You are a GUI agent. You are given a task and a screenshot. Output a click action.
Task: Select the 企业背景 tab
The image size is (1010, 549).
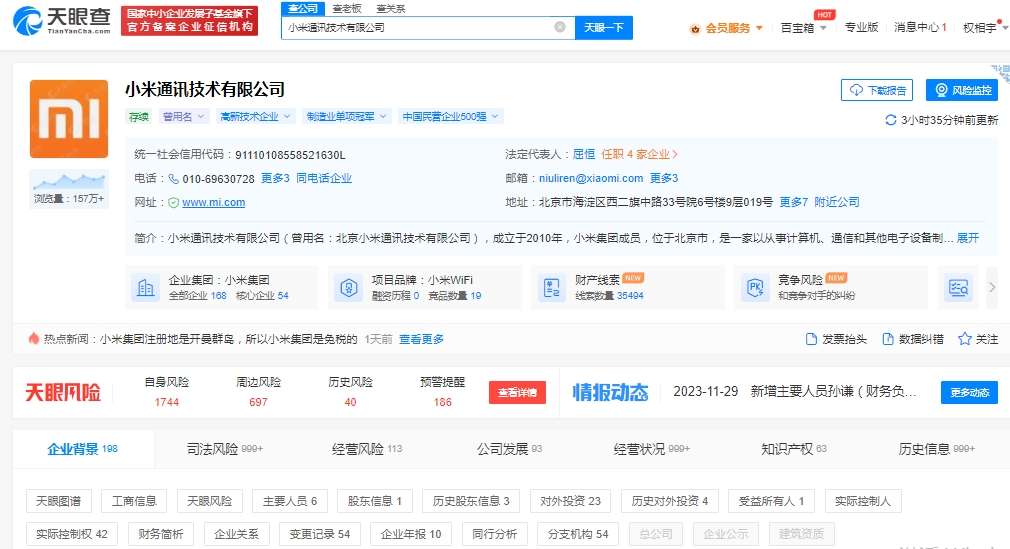[82, 448]
